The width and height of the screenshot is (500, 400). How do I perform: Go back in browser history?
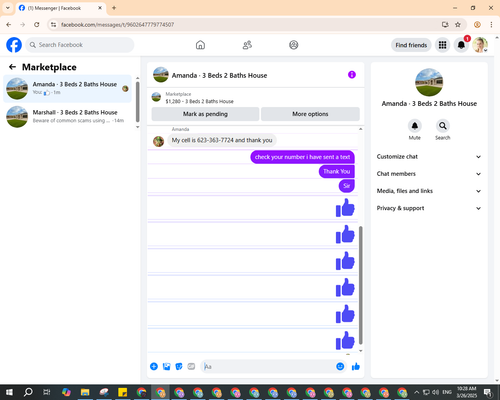(x=9, y=25)
